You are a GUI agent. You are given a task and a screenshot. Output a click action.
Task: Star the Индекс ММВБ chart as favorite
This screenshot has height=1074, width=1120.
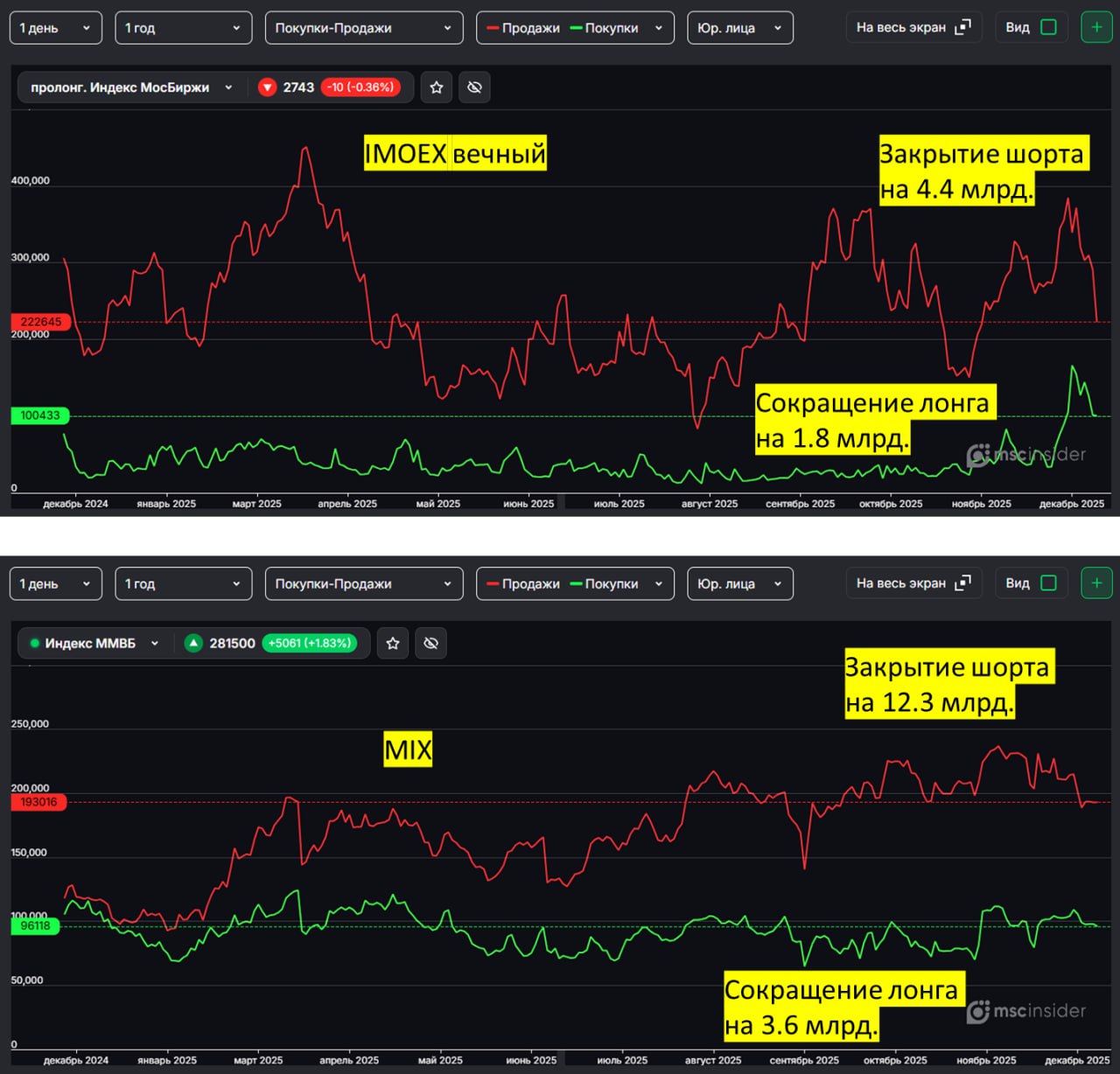(393, 644)
